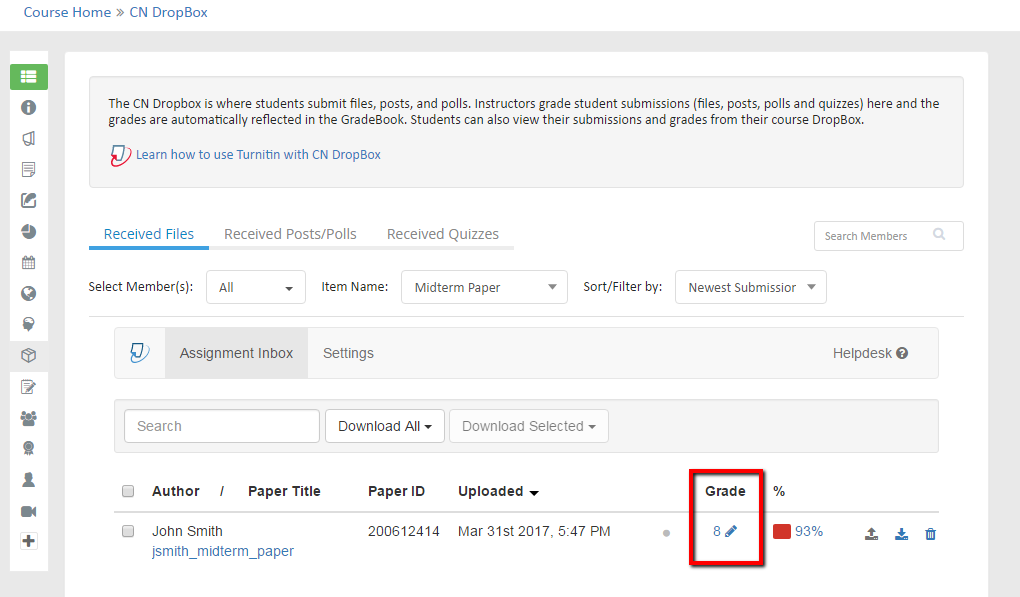Click the CN DropBox breadcrumb link

(168, 12)
